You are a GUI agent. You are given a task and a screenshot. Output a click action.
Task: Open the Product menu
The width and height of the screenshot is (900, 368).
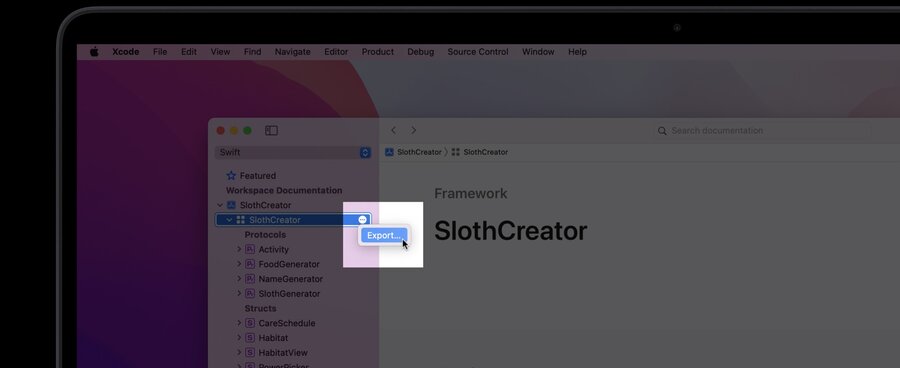[378, 52]
